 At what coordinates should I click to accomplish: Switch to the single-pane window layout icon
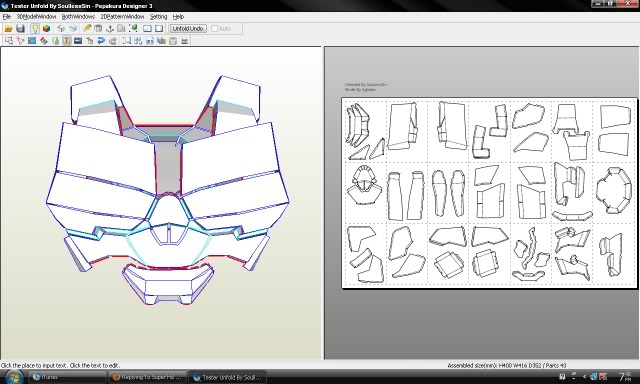[159, 29]
